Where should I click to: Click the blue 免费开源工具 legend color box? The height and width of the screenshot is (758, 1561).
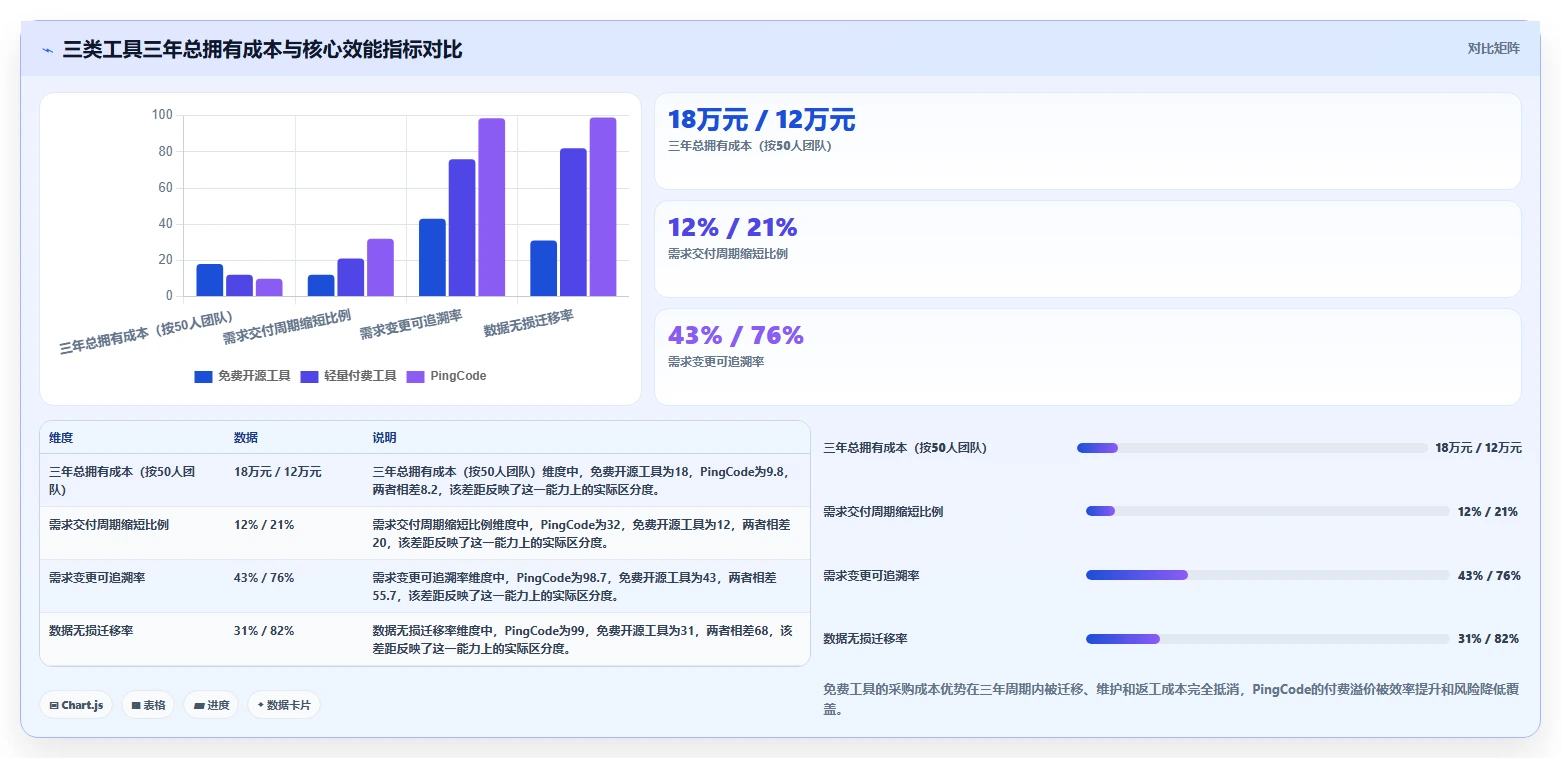tap(203, 377)
